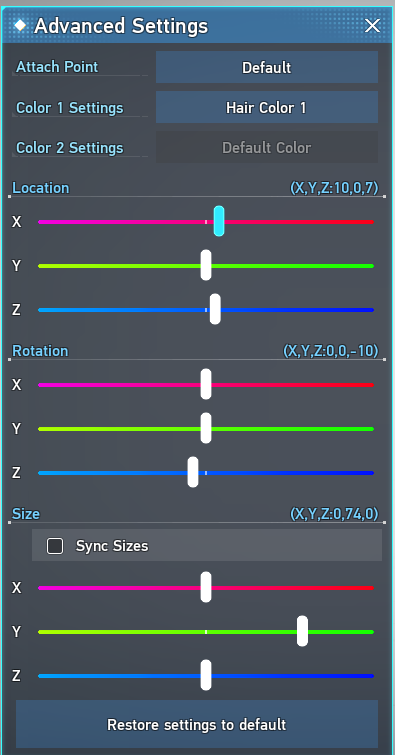The height and width of the screenshot is (755, 395).
Task: Close the Advanced Settings panel
Action: click(372, 26)
